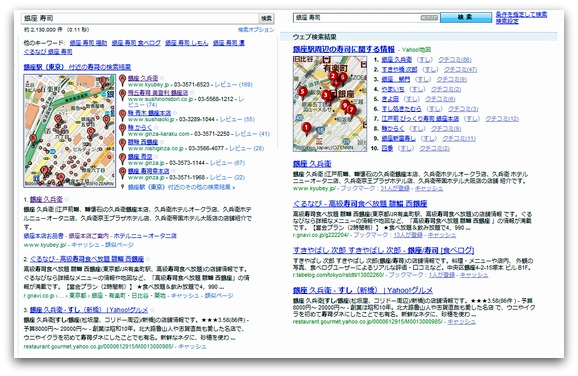The height and width of the screenshot is (376, 578).
Task: Click small pin before 付近のその他の検索結果 link
Action: click(x=122, y=187)
